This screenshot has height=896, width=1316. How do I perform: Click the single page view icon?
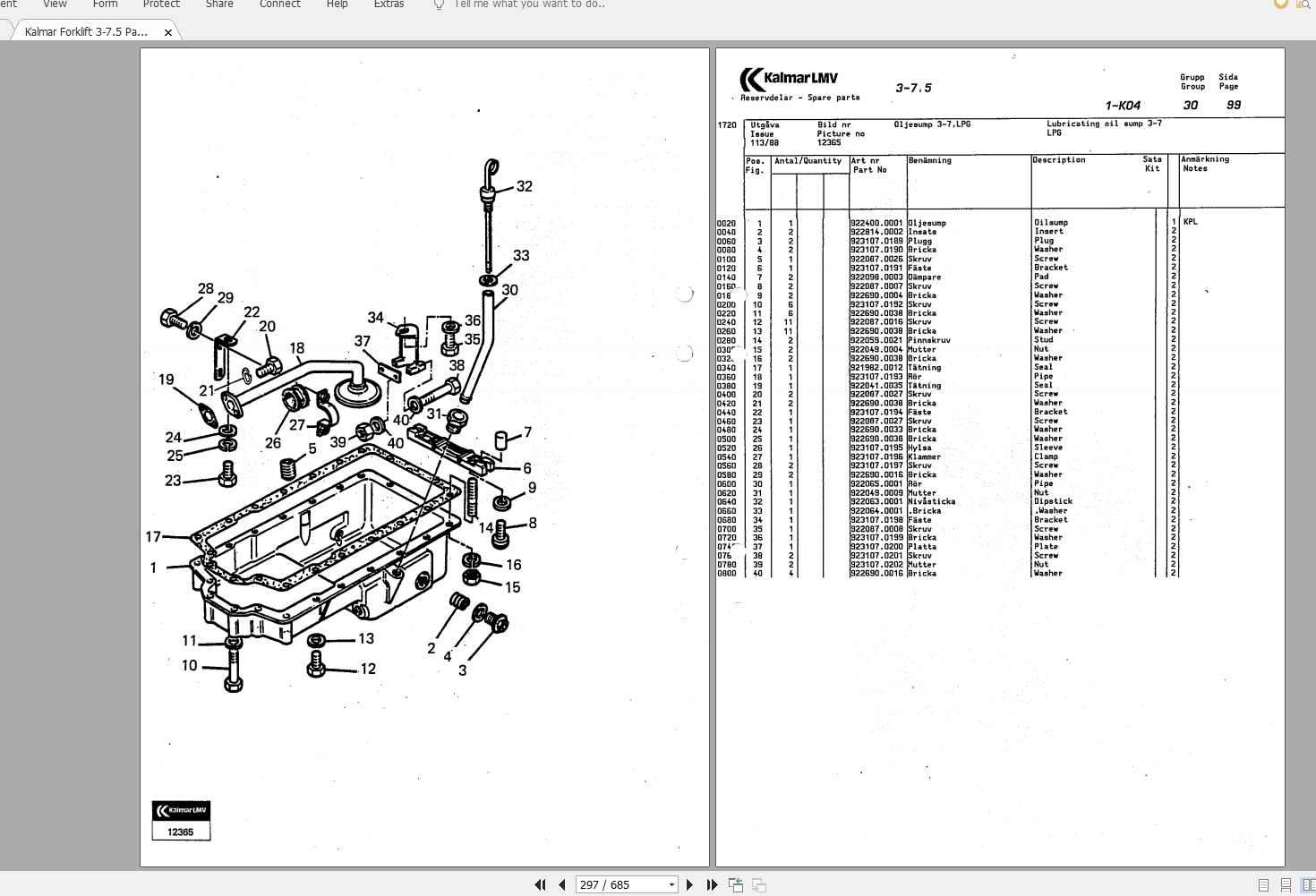click(1263, 884)
